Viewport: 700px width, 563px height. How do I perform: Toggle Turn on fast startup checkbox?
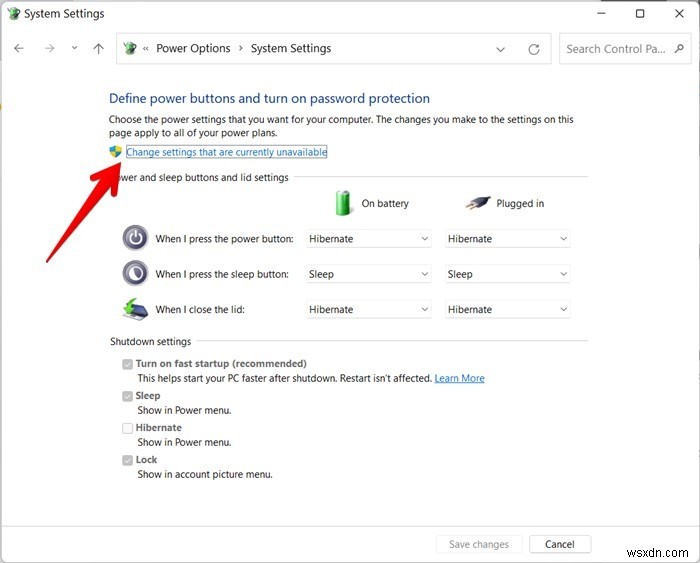tap(128, 364)
